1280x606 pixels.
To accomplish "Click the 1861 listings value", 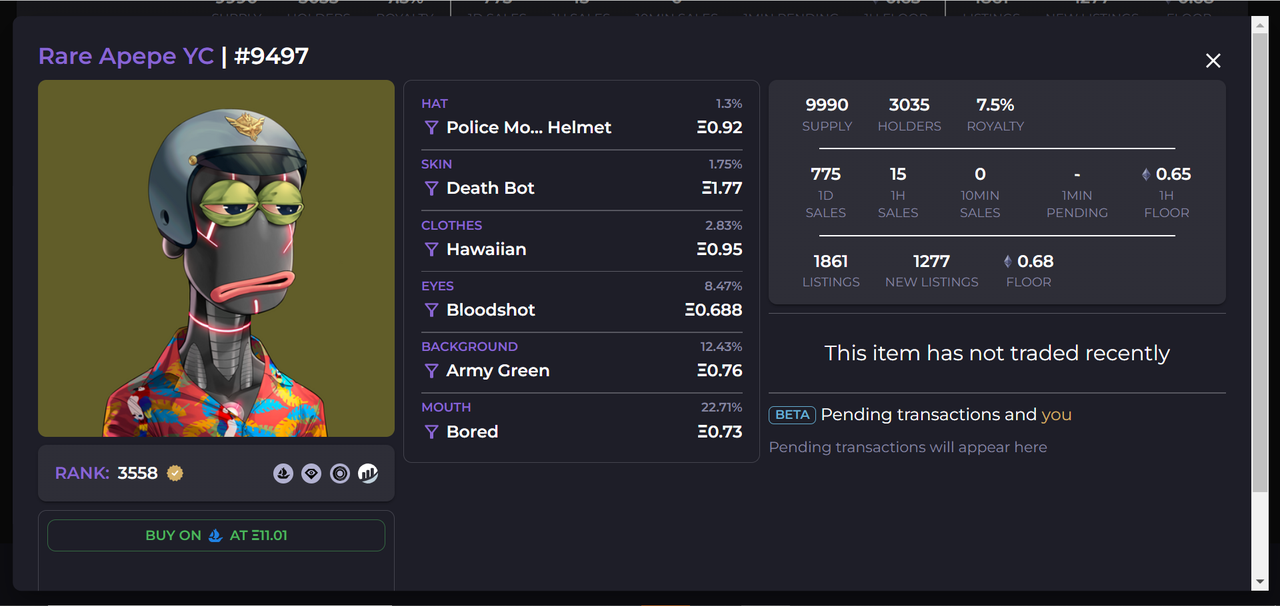I will click(830, 261).
